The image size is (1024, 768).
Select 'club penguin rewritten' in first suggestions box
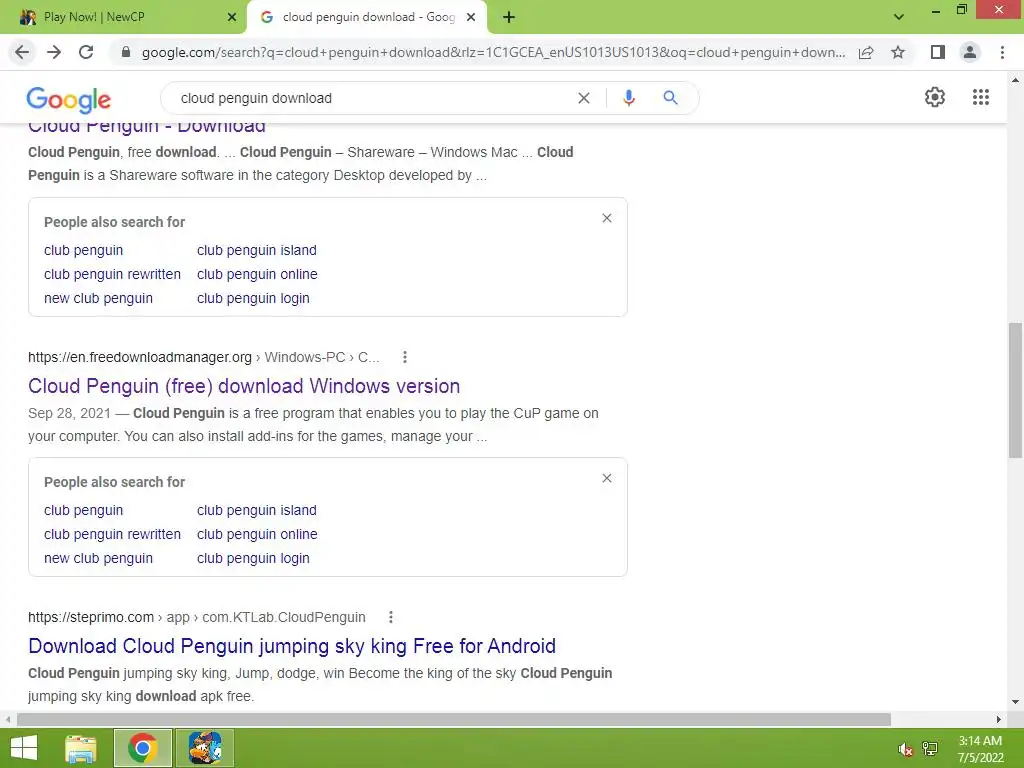tap(112, 274)
